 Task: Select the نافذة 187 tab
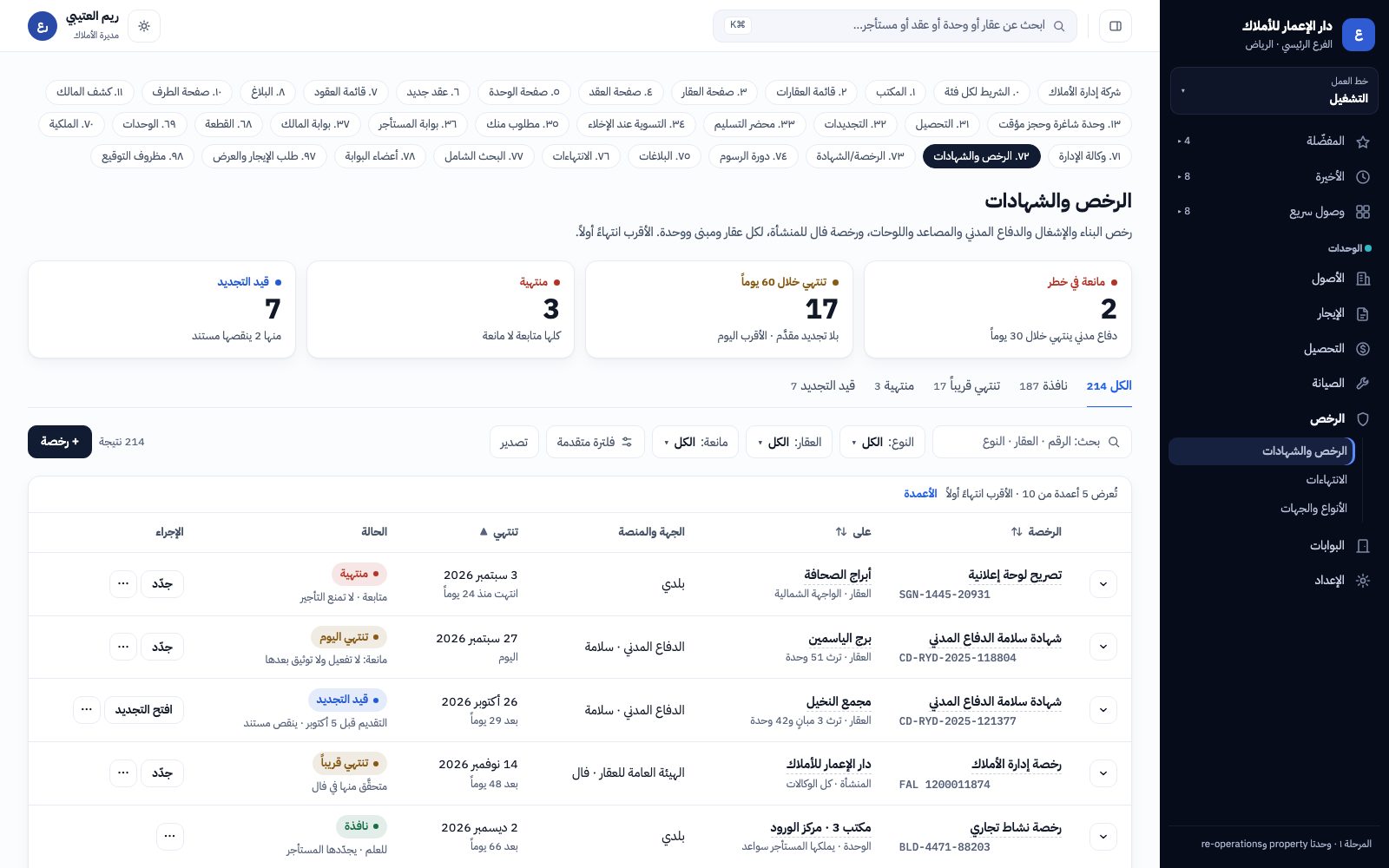(1043, 386)
